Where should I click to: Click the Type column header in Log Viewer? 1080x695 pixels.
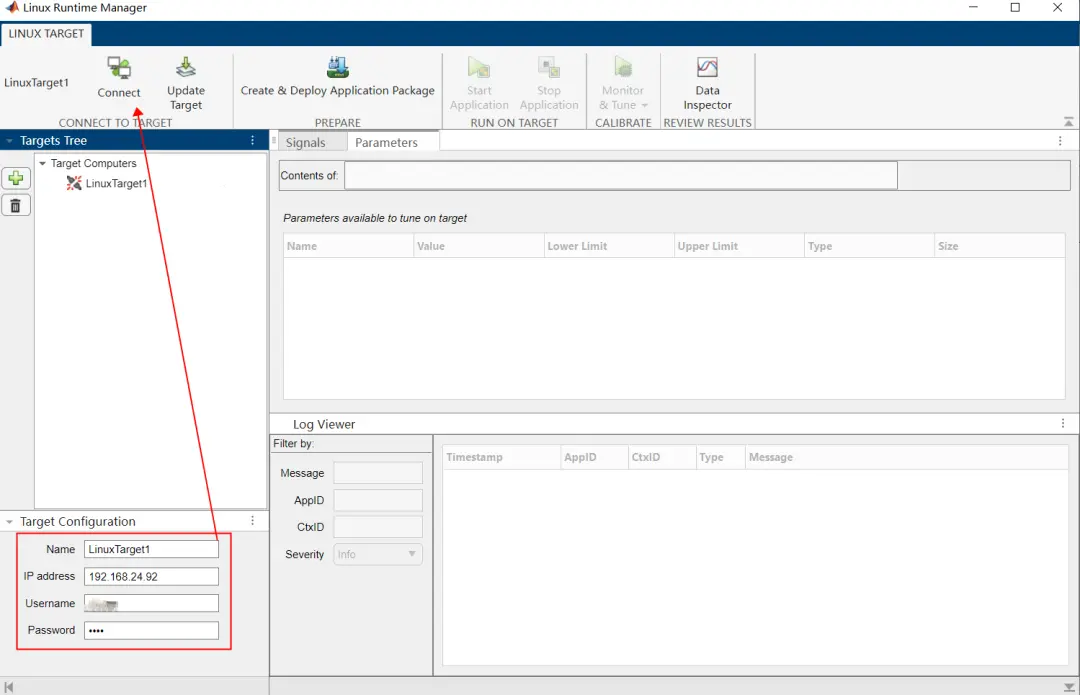(720, 457)
